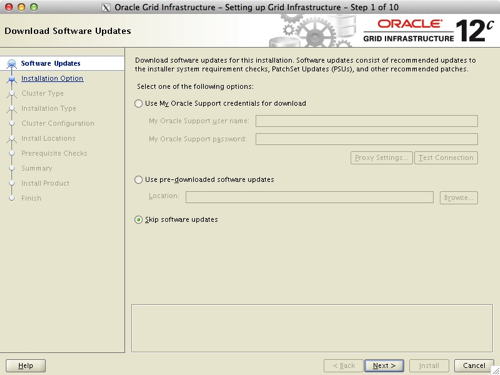Cancel the Grid Infrastructure installer
Image resolution: width=500 pixels, height=375 pixels.
coord(474,366)
